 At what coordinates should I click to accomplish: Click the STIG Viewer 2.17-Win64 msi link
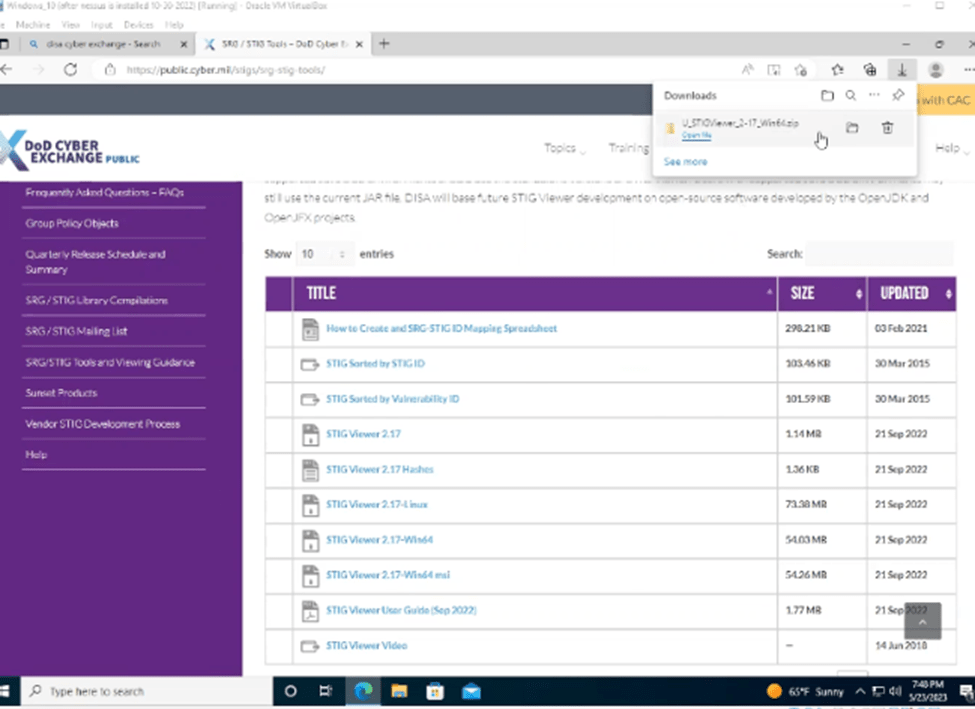(x=387, y=575)
